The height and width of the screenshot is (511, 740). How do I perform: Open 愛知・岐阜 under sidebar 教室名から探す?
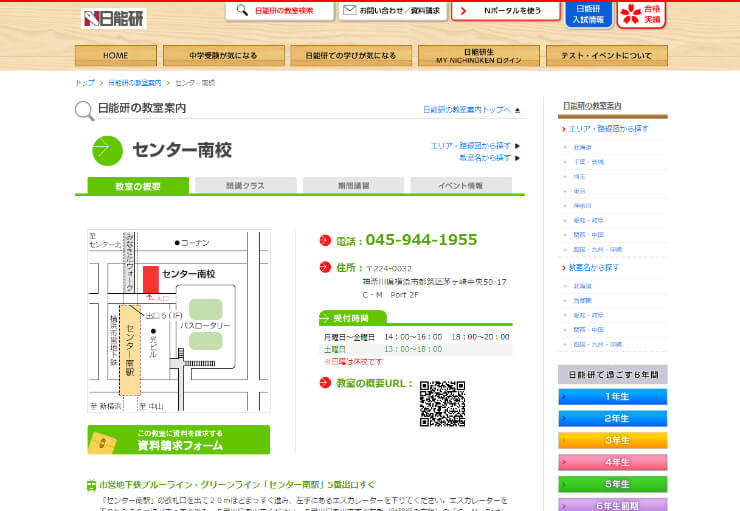pyautogui.click(x=589, y=315)
